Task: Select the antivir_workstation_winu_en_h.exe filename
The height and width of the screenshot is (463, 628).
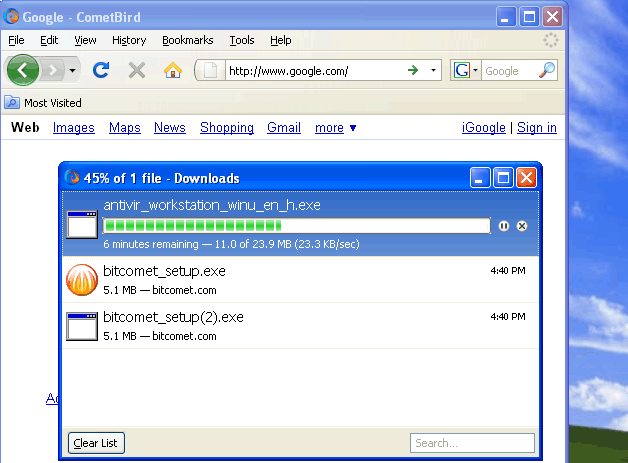Action: 212,205
